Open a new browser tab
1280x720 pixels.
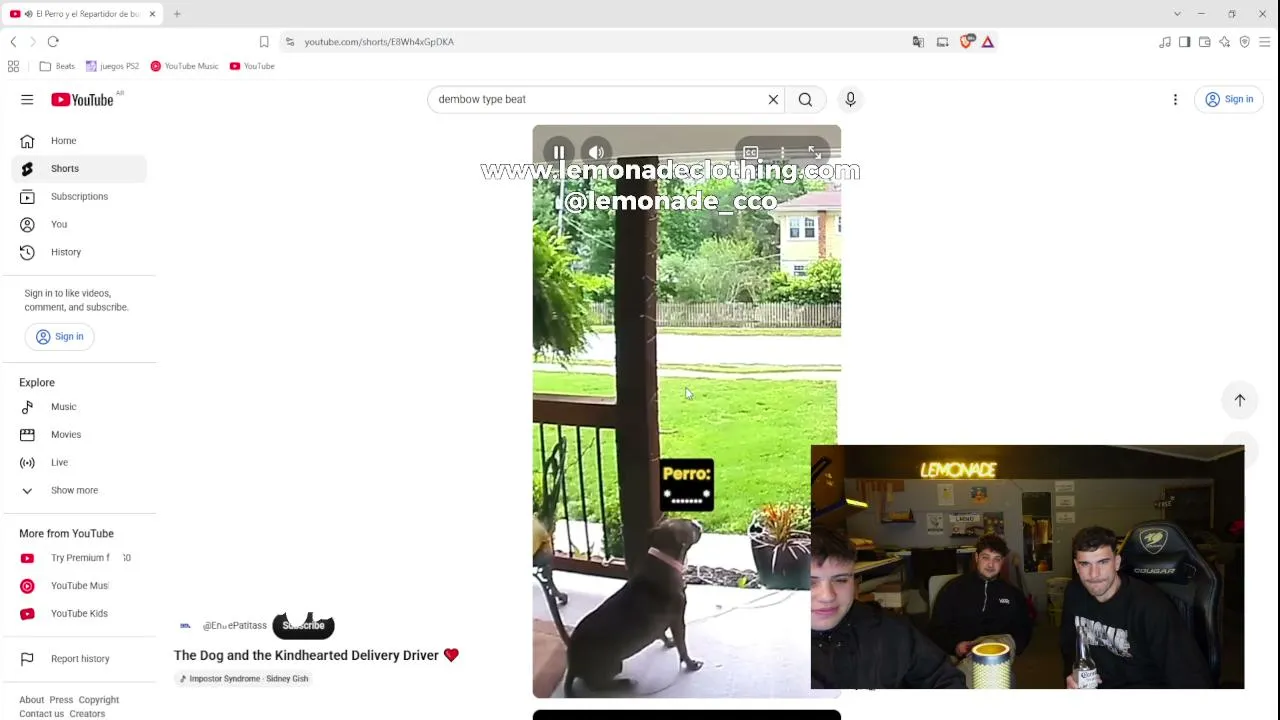[x=177, y=14]
